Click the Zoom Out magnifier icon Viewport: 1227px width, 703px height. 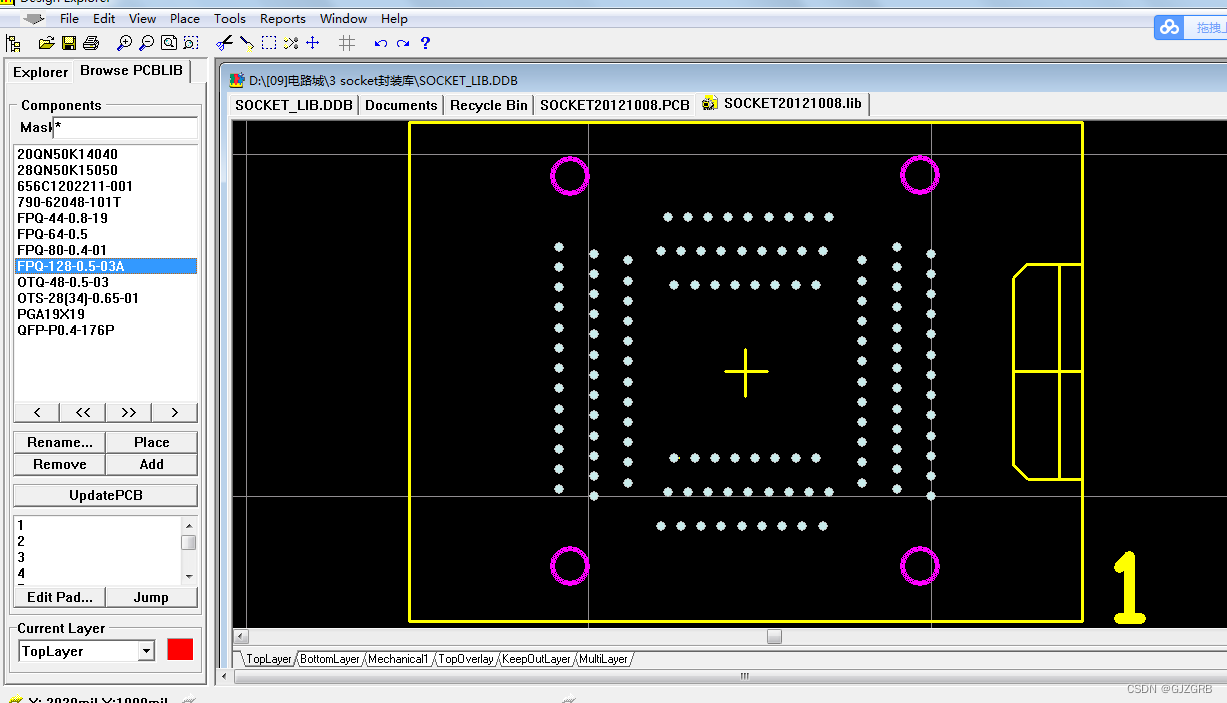(146, 43)
